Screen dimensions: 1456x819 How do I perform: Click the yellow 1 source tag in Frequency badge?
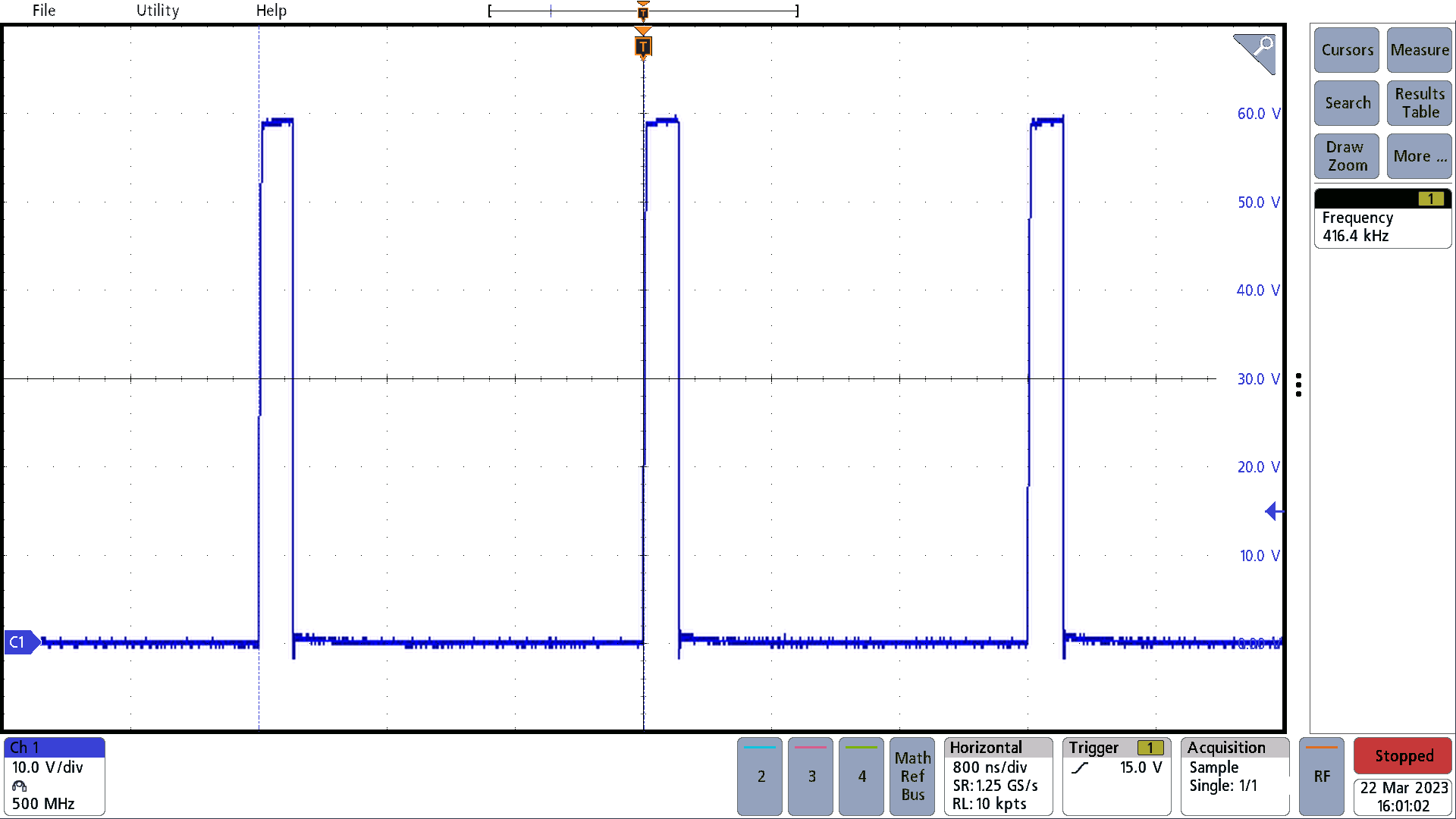tap(1430, 199)
